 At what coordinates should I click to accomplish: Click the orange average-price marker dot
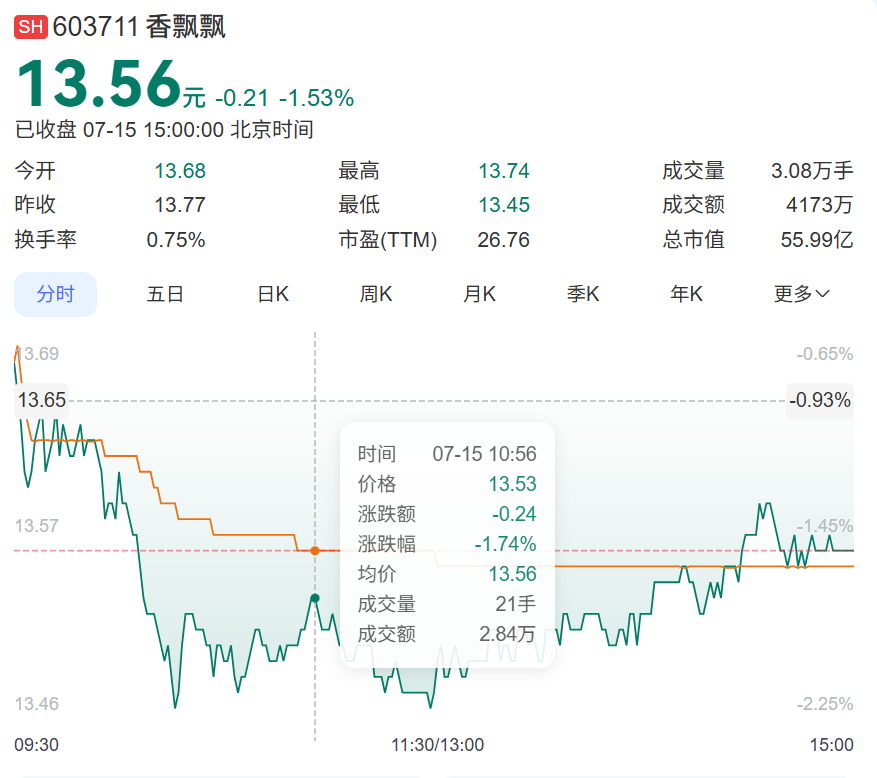(315, 551)
